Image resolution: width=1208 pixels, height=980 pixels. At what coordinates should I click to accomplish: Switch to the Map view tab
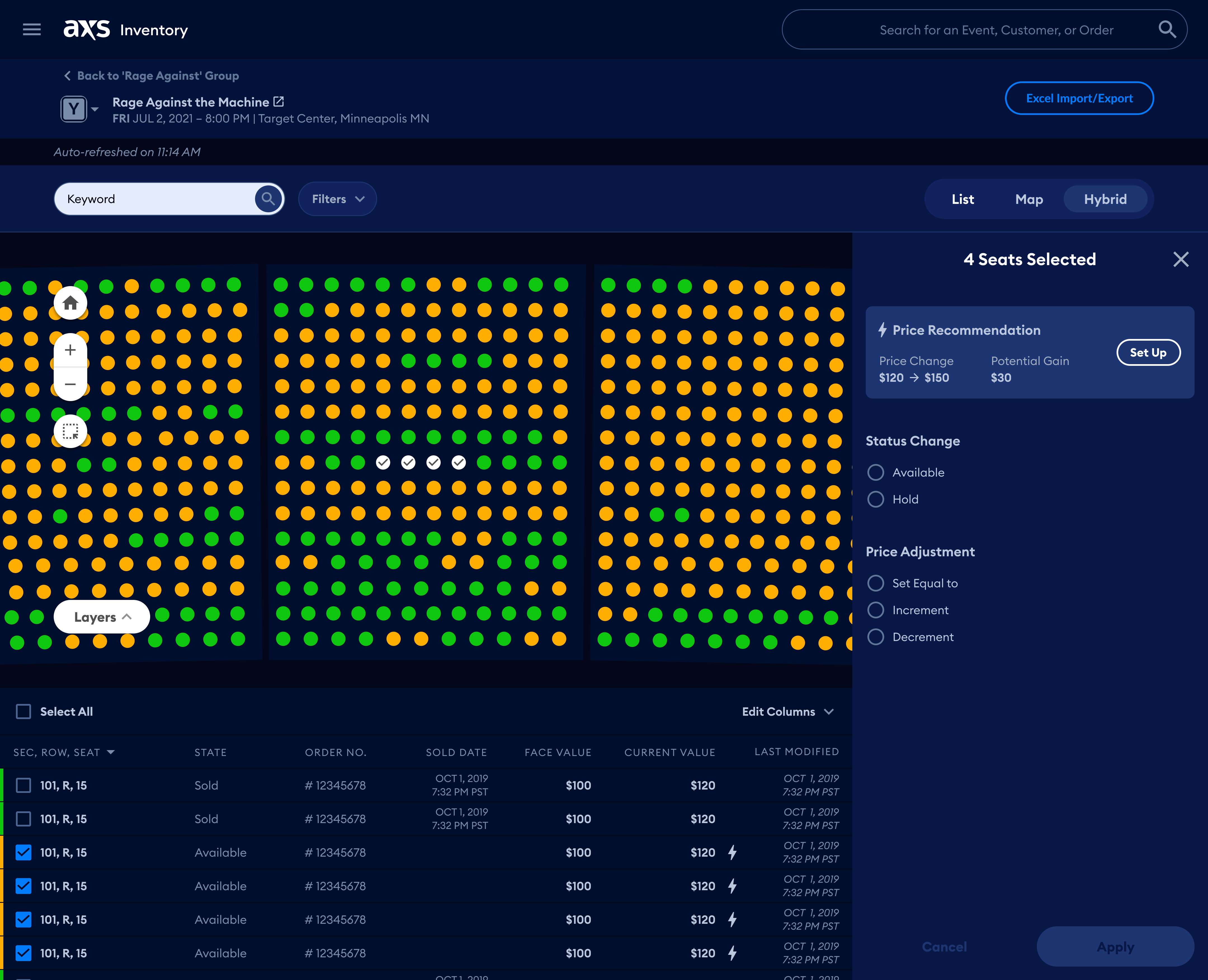1028,199
